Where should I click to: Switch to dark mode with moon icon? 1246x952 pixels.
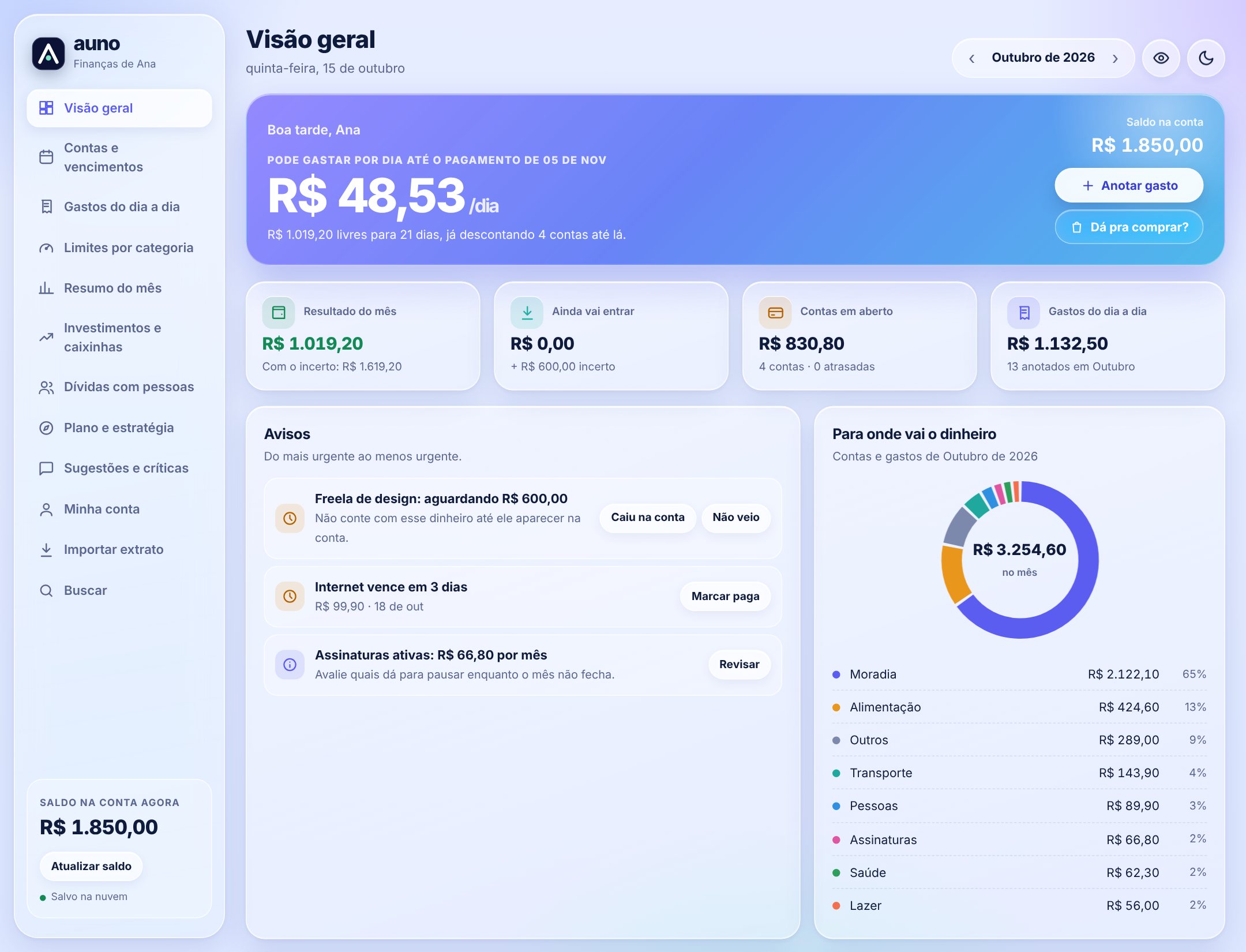[1206, 58]
